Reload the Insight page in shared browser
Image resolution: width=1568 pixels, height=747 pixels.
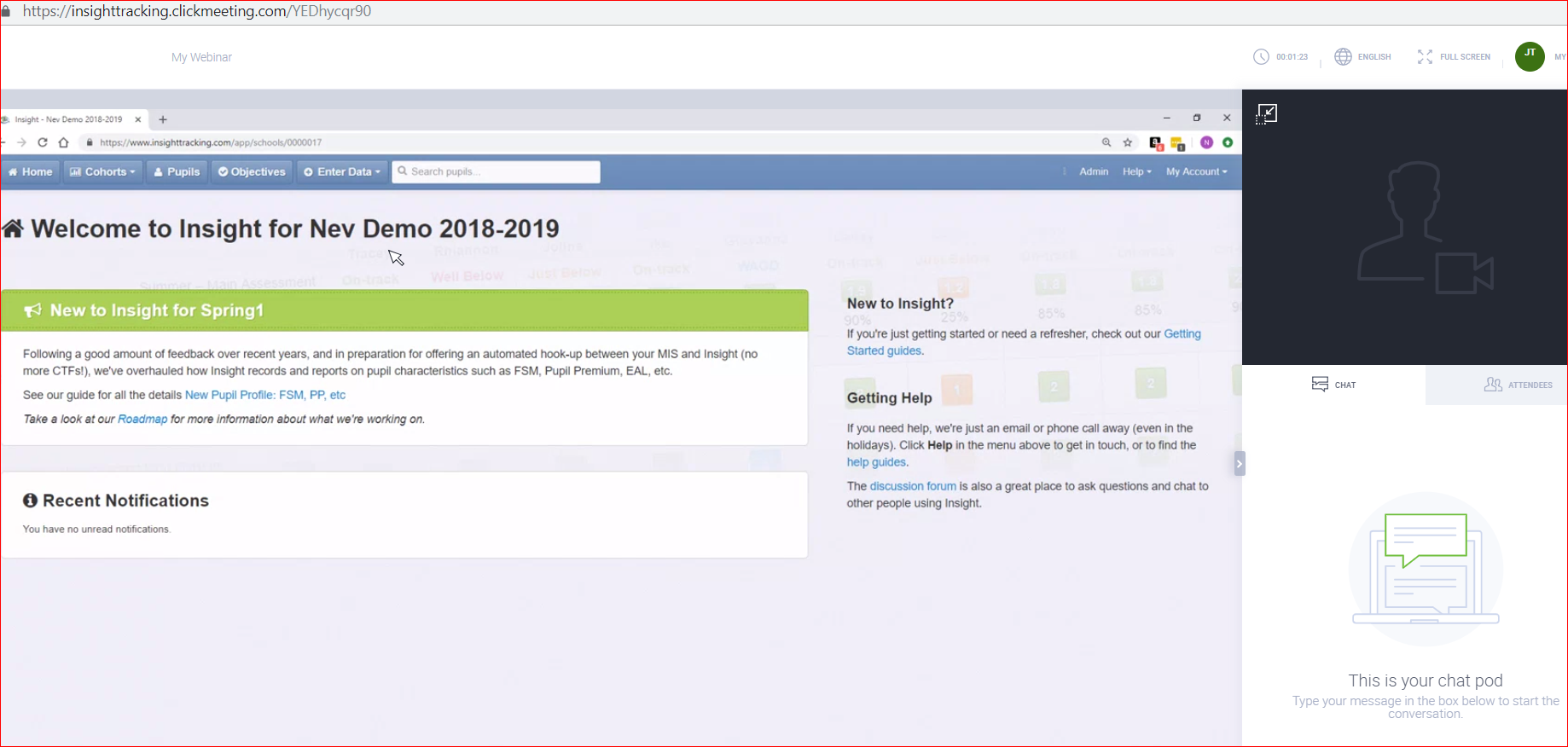[43, 142]
